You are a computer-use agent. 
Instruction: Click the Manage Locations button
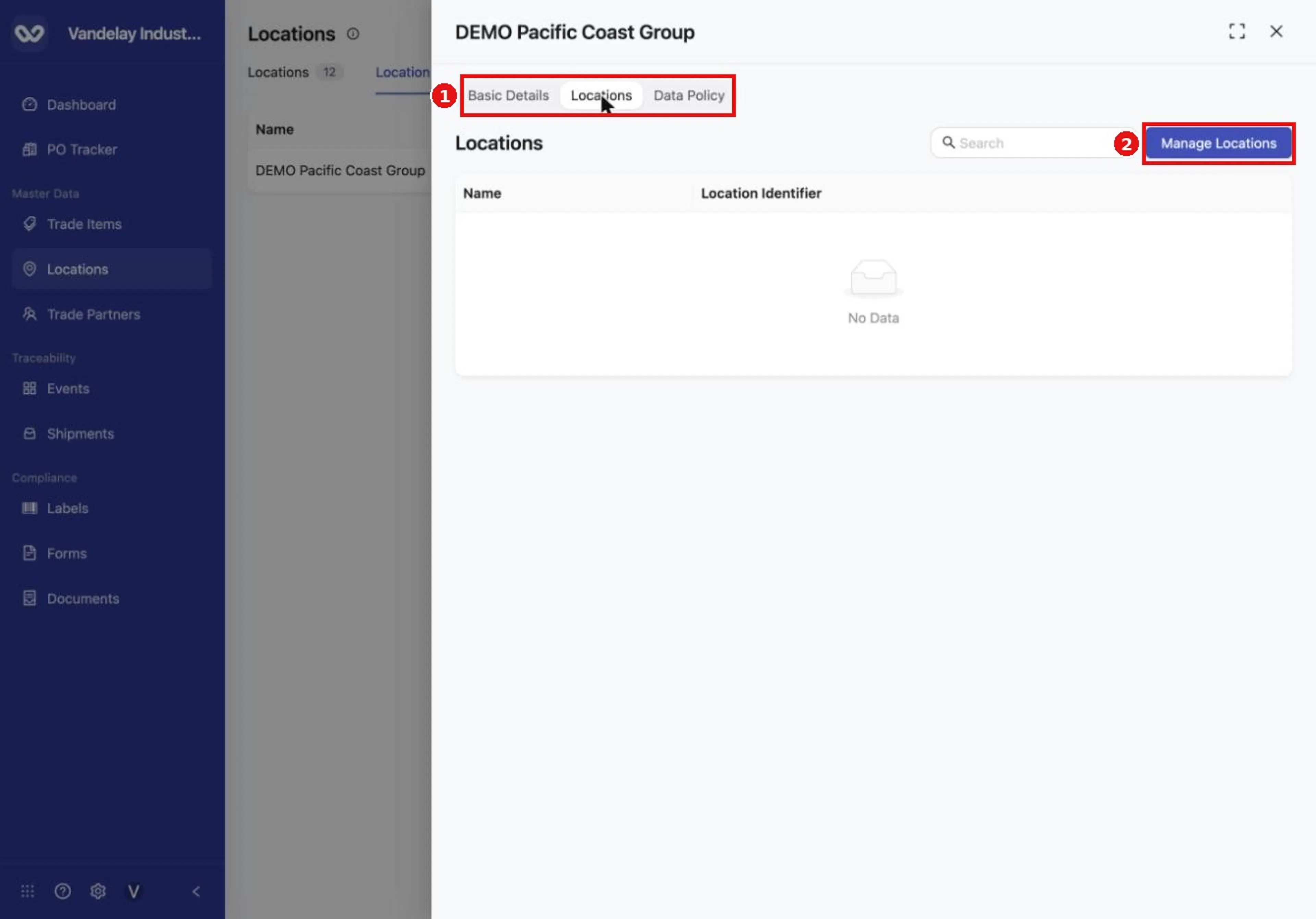click(1219, 143)
